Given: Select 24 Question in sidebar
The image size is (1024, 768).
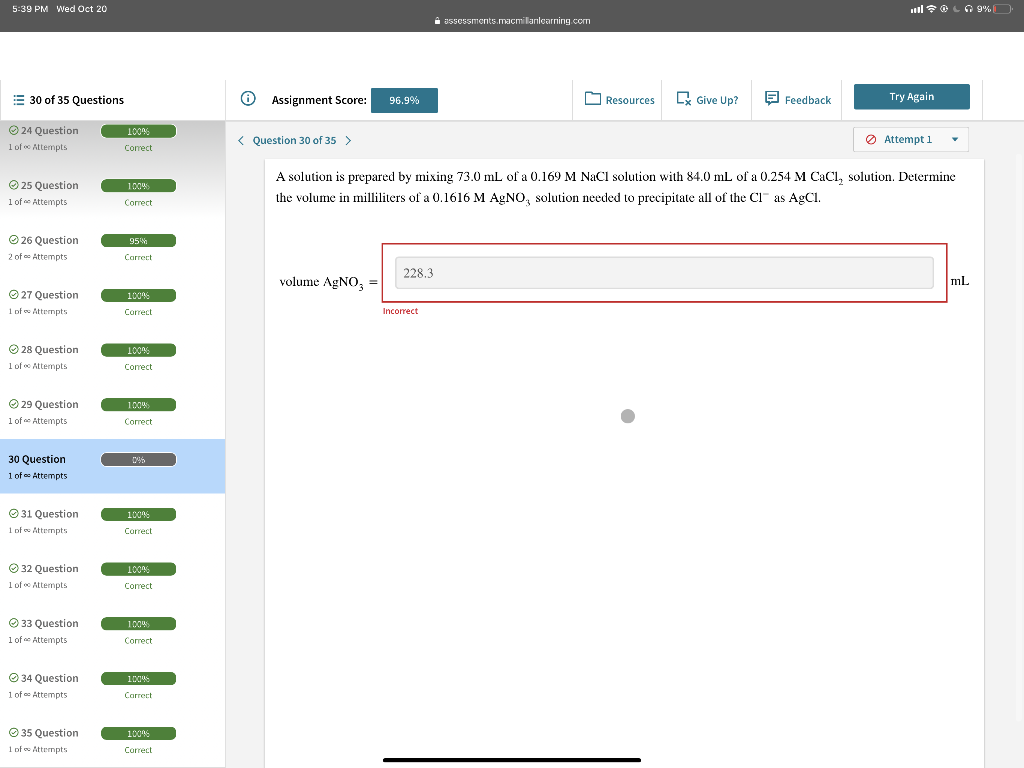Looking at the screenshot, I should 50,131.
